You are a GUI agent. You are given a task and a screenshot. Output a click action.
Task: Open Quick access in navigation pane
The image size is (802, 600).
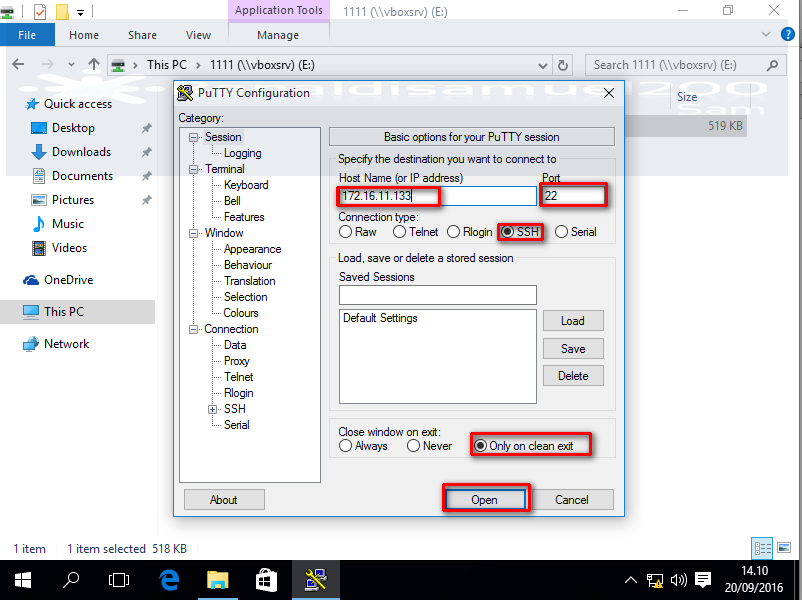78,104
